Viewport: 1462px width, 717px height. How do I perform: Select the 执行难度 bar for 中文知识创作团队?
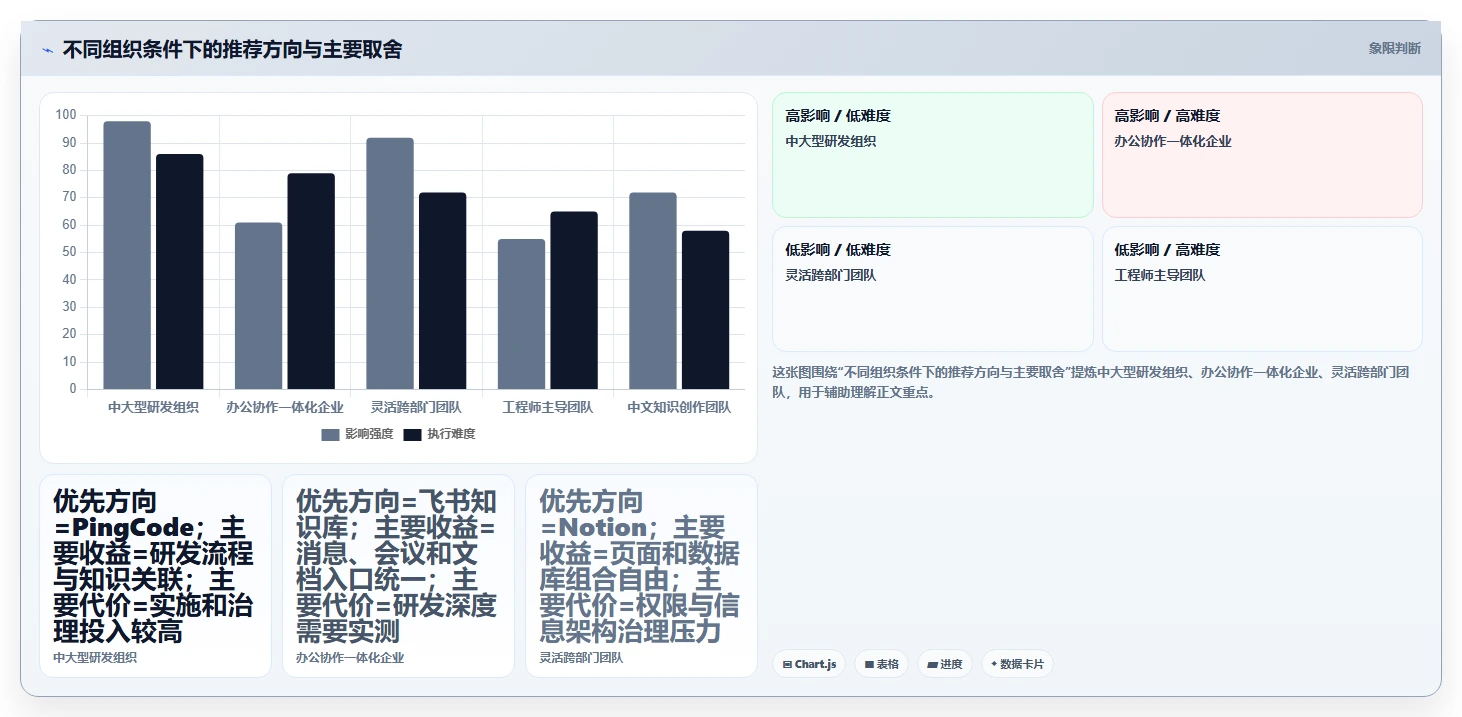tap(706, 310)
